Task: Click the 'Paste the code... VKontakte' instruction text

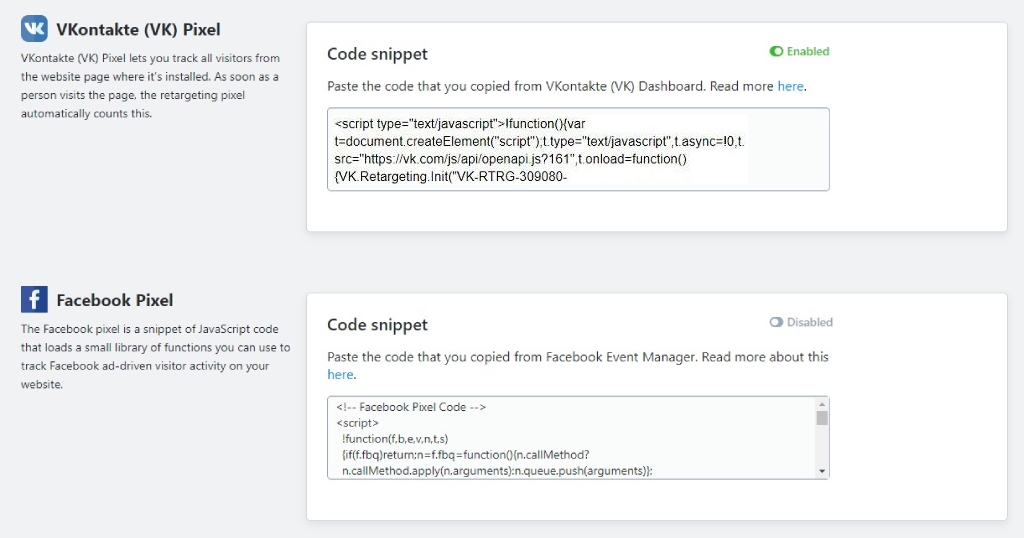Action: click(567, 86)
